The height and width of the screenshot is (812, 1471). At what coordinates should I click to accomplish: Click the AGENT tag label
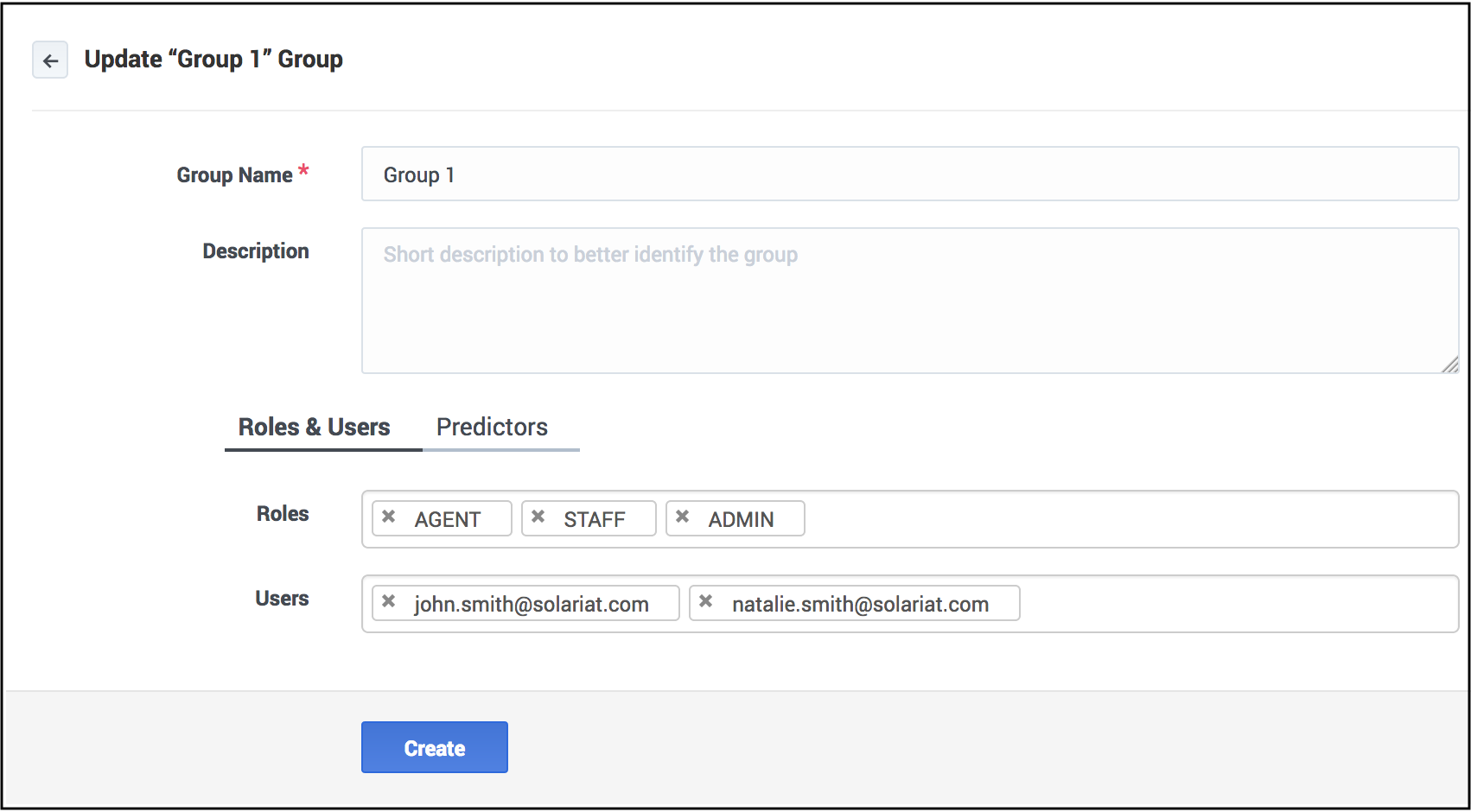(x=447, y=519)
